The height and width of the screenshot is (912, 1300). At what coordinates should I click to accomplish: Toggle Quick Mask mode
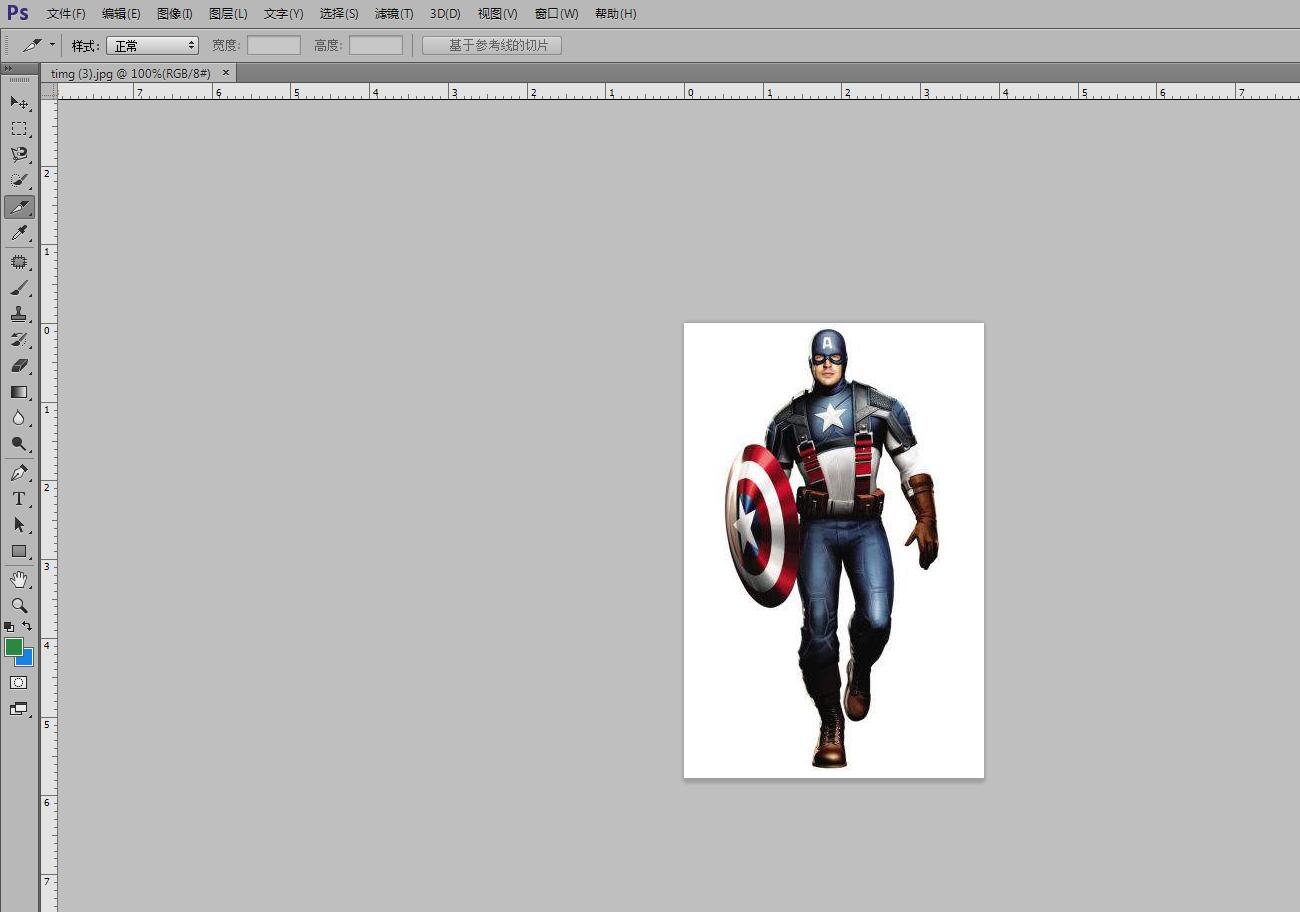[19, 682]
